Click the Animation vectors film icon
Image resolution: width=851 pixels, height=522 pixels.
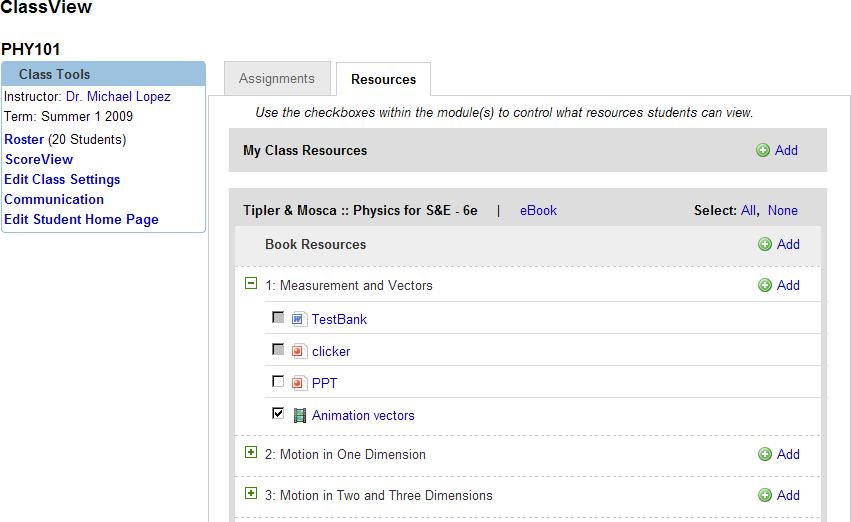tap(299, 415)
